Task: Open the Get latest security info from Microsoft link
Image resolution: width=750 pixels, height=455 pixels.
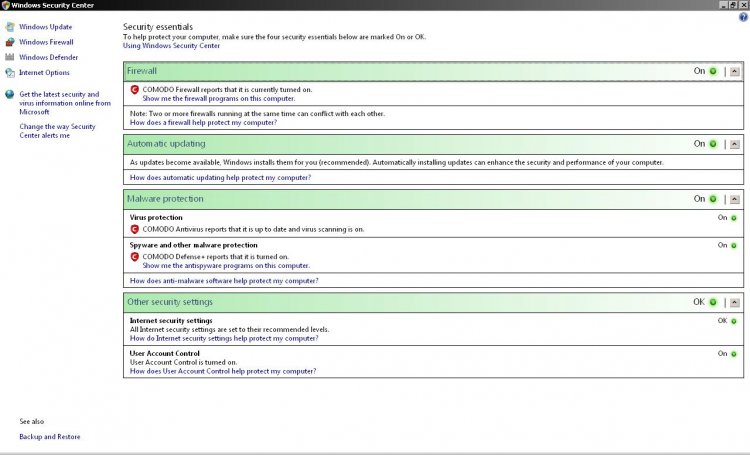Action: click(x=65, y=103)
